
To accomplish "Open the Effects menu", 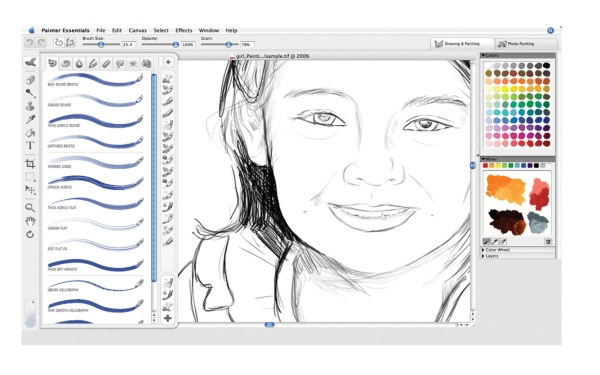I will pos(184,30).
